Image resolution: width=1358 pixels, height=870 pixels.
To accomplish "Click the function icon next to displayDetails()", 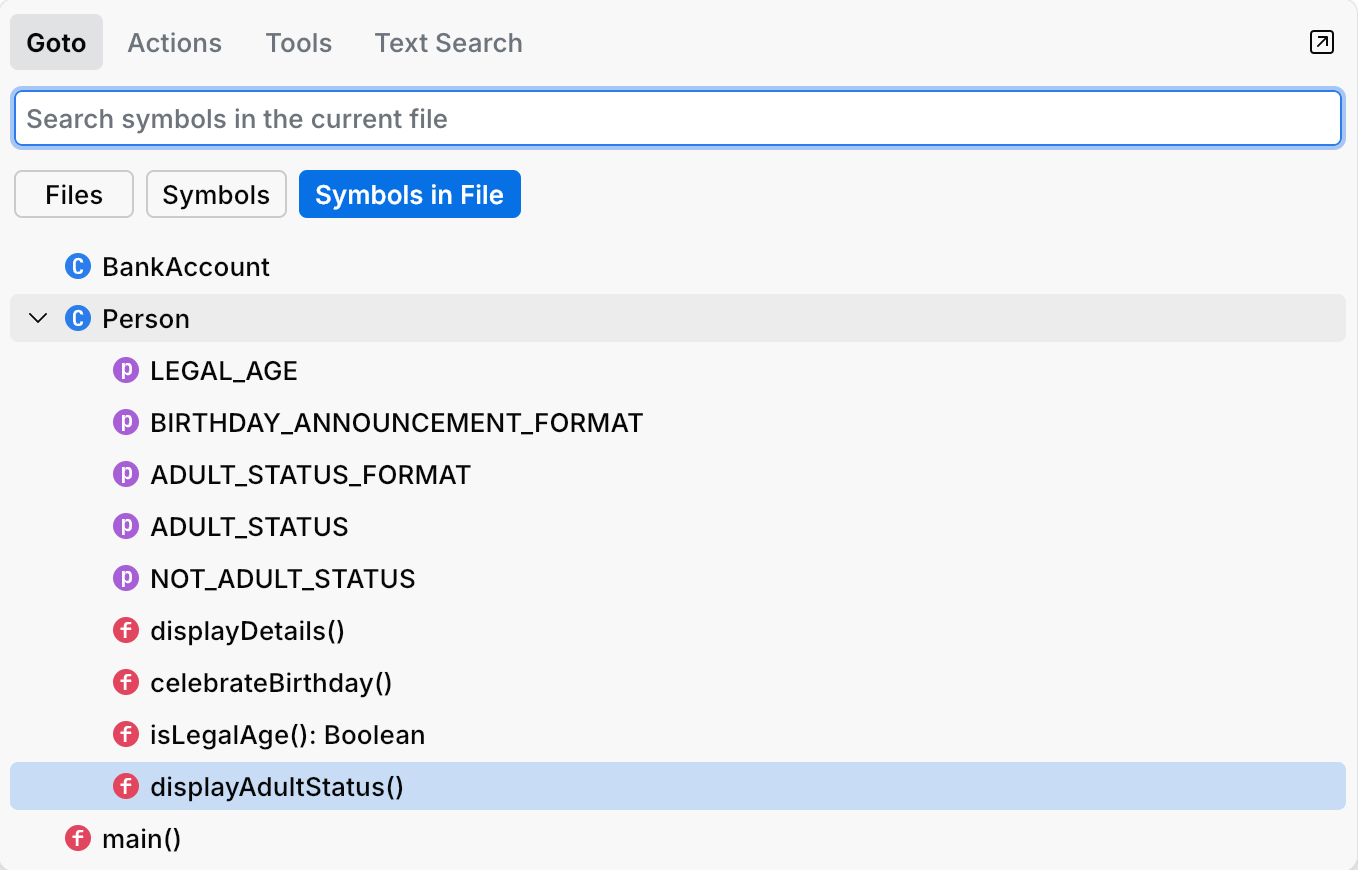I will pos(126,630).
